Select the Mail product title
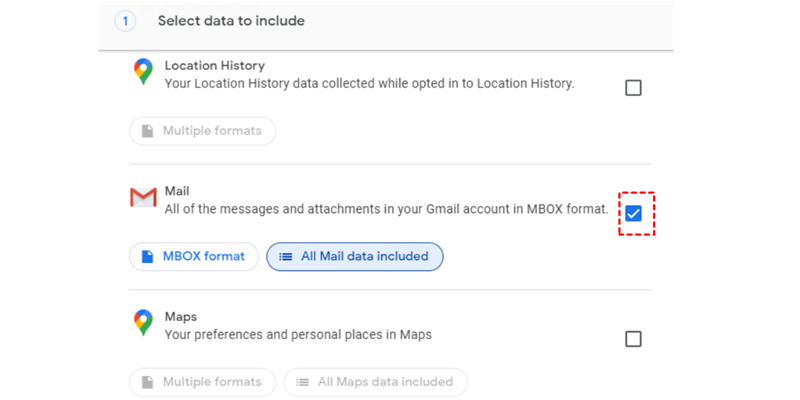Image resolution: width=800 pixels, height=400 pixels. 177,190
